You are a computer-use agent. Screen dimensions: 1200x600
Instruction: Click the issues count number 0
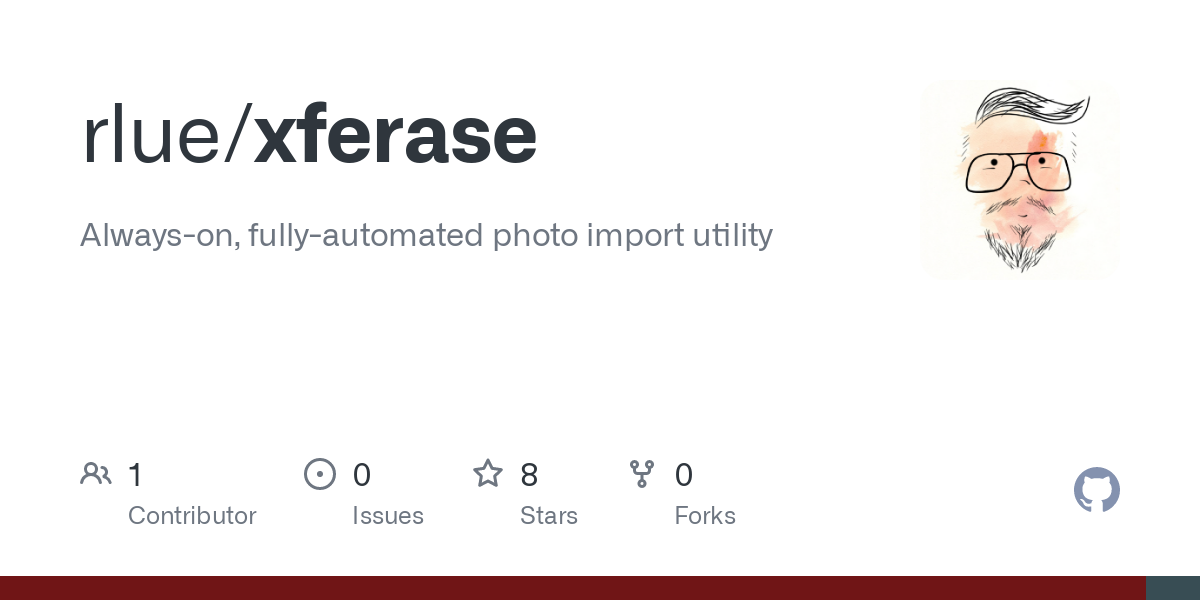pos(362,475)
